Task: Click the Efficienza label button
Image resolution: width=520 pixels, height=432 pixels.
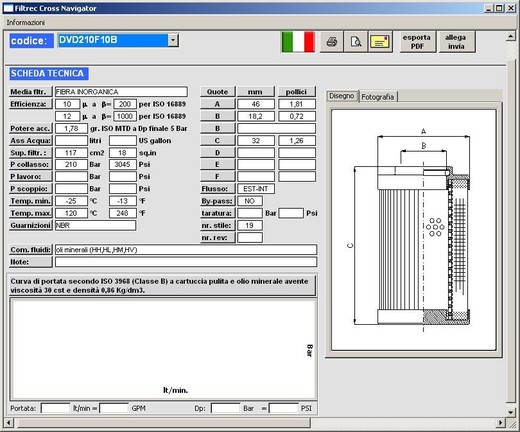Action: (30, 104)
